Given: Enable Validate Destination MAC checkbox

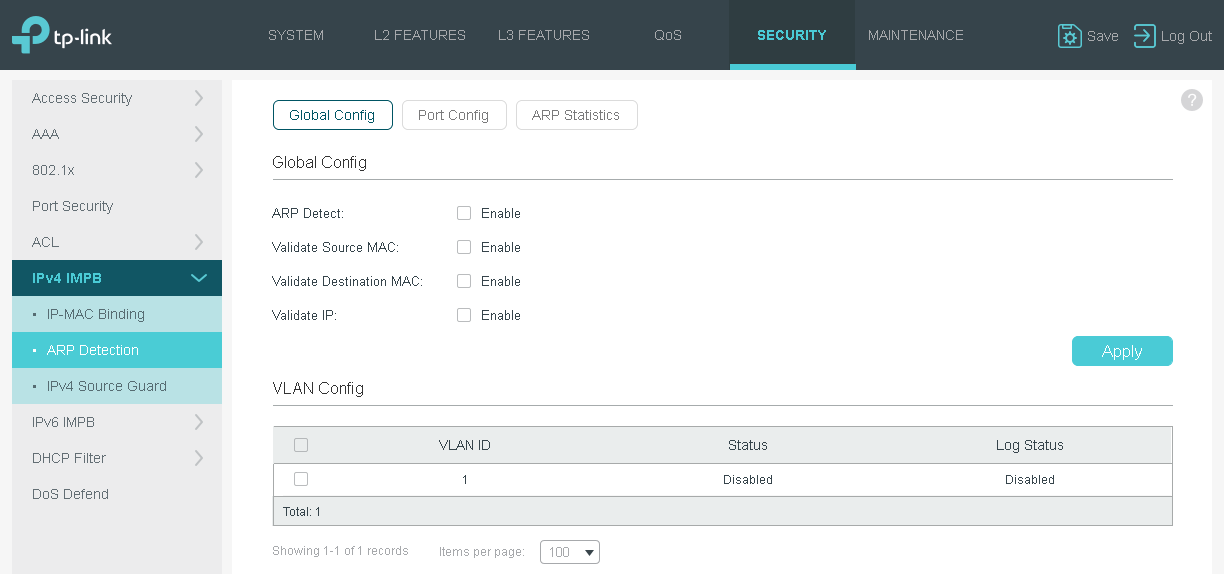Looking at the screenshot, I should pyautogui.click(x=464, y=281).
